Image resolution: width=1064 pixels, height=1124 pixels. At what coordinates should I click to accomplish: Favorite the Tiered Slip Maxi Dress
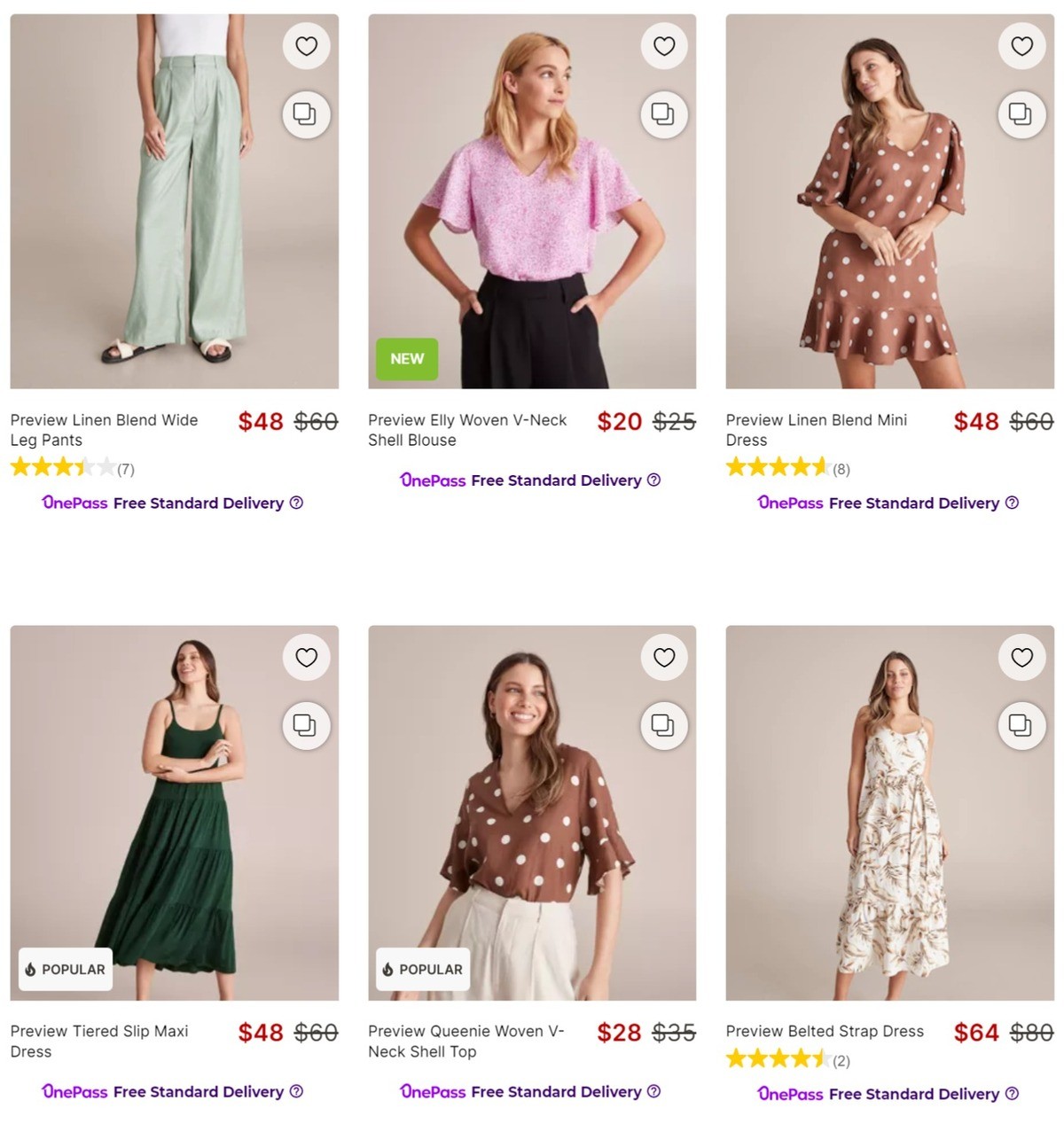point(306,657)
